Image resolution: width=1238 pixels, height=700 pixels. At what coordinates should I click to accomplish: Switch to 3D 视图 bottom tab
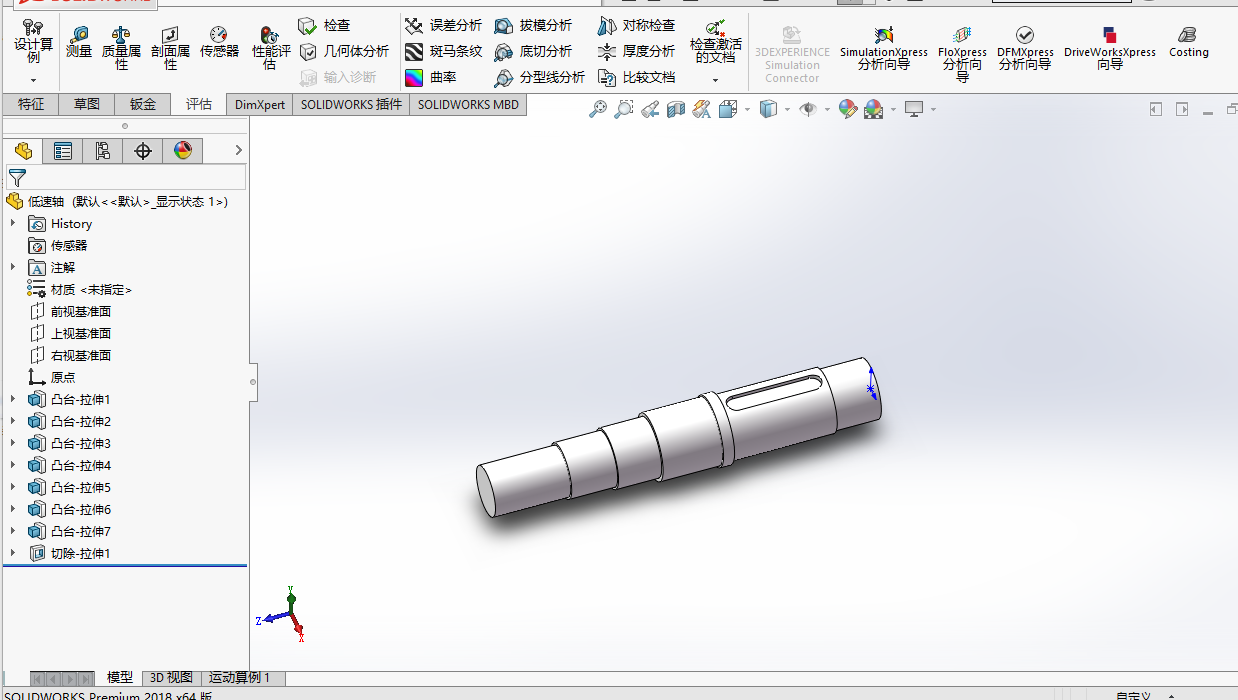(171, 678)
